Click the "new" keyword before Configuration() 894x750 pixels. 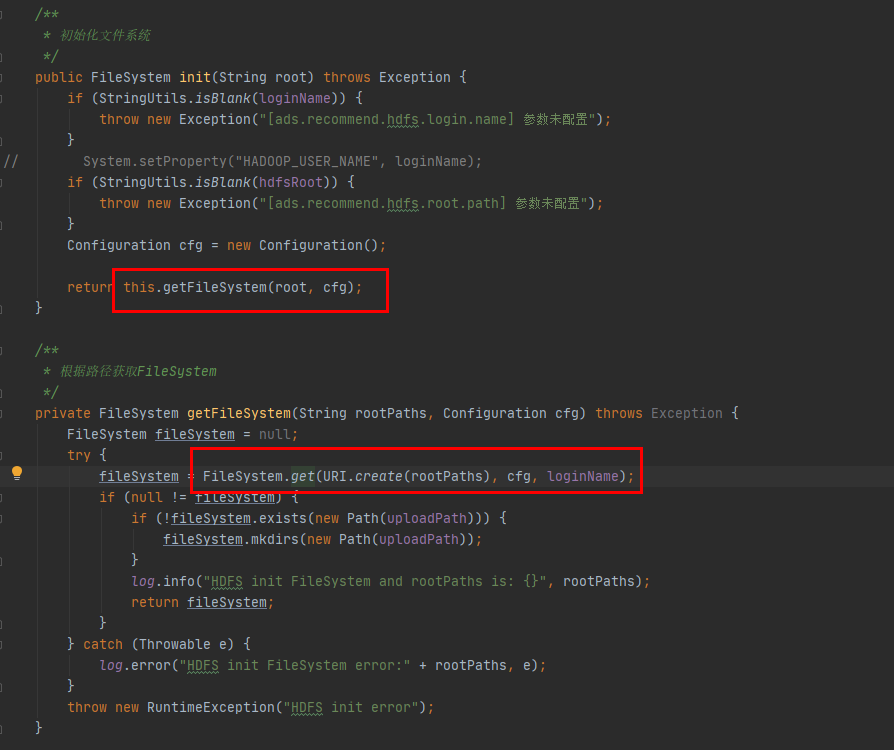239,246
